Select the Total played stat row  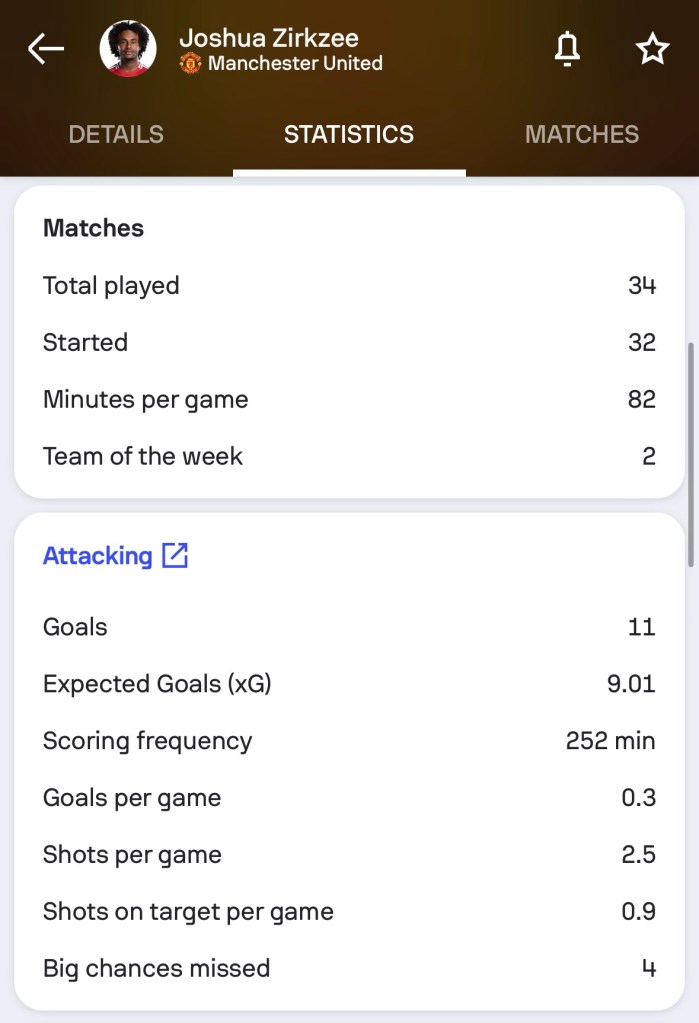(349, 286)
